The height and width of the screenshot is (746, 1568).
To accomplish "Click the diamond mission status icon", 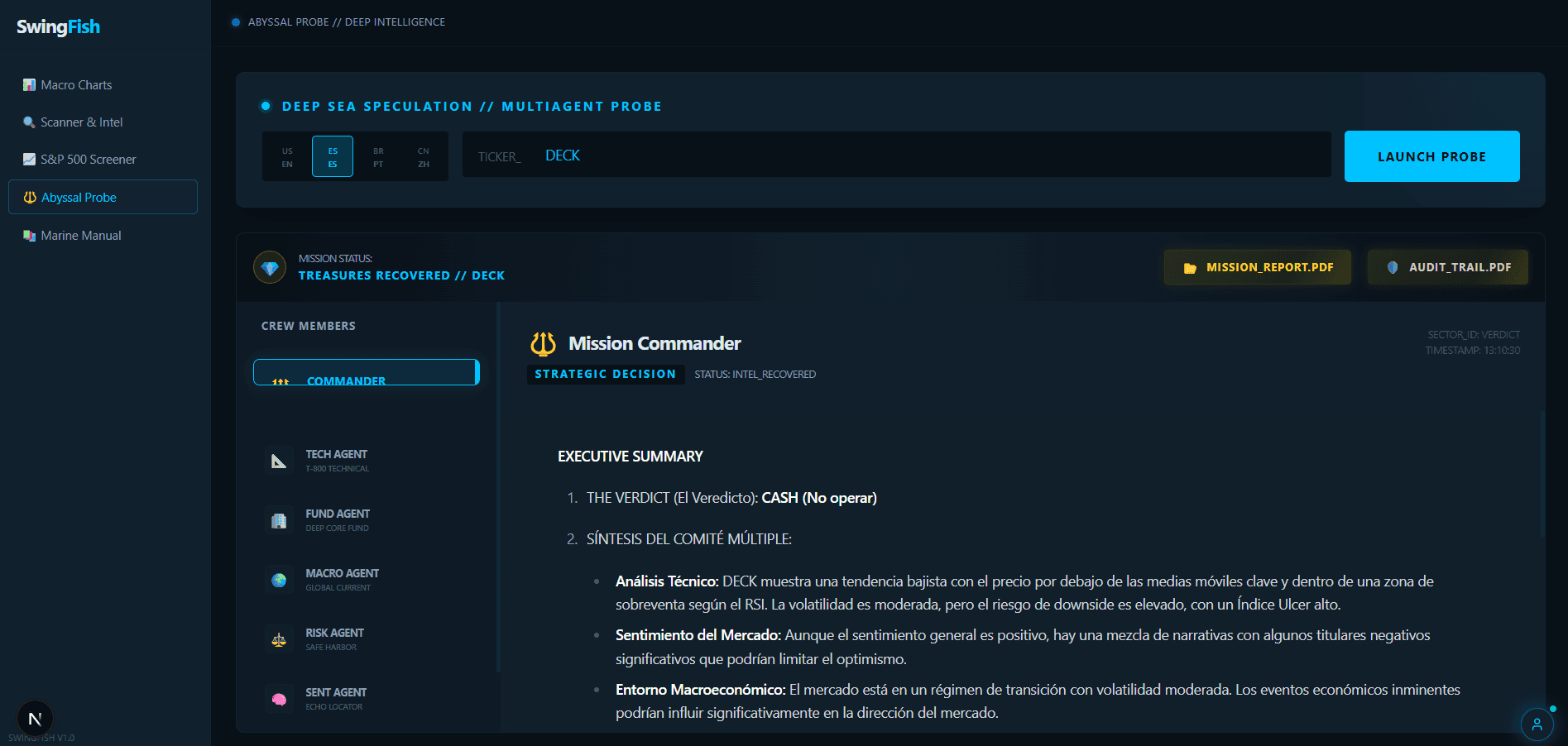I will click(270, 267).
